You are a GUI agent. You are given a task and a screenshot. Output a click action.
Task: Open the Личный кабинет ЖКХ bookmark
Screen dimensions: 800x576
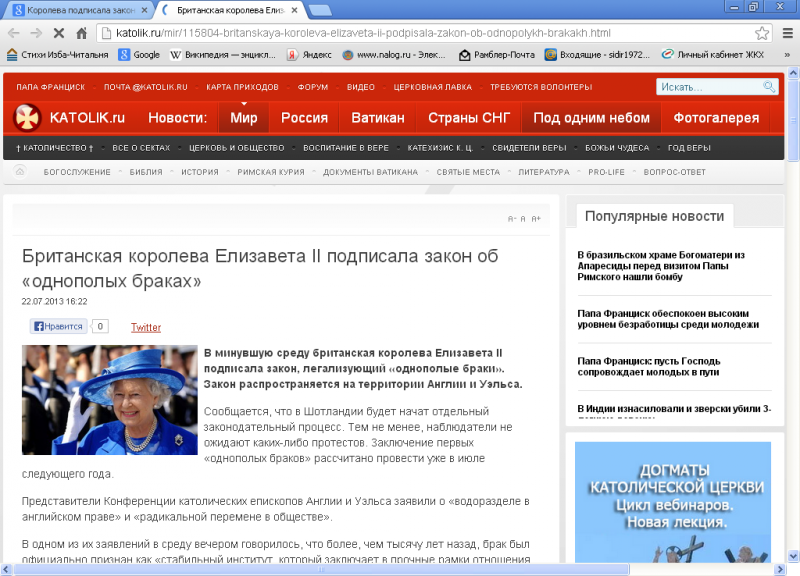tap(712, 55)
